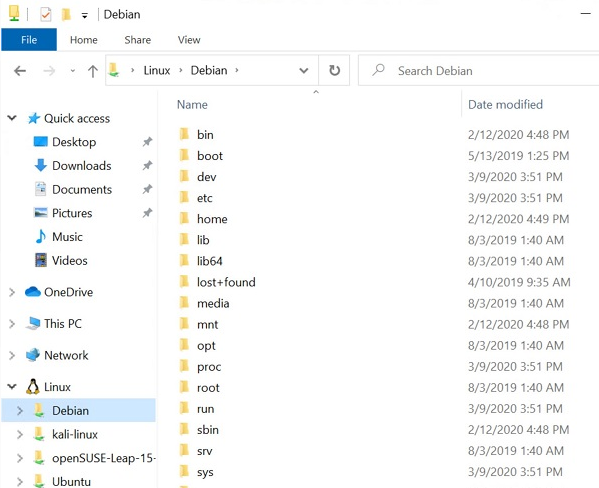Click Linux in the address bar

click(x=157, y=70)
